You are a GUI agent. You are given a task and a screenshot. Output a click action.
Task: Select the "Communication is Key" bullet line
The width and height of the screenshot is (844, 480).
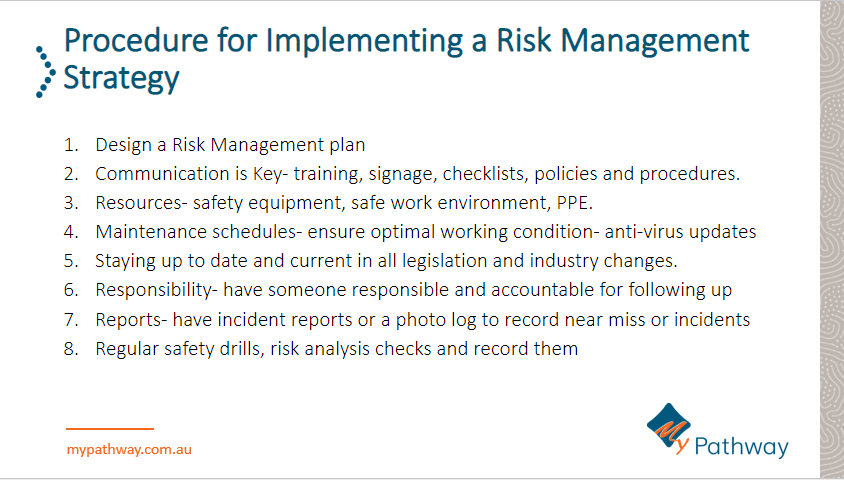click(417, 173)
